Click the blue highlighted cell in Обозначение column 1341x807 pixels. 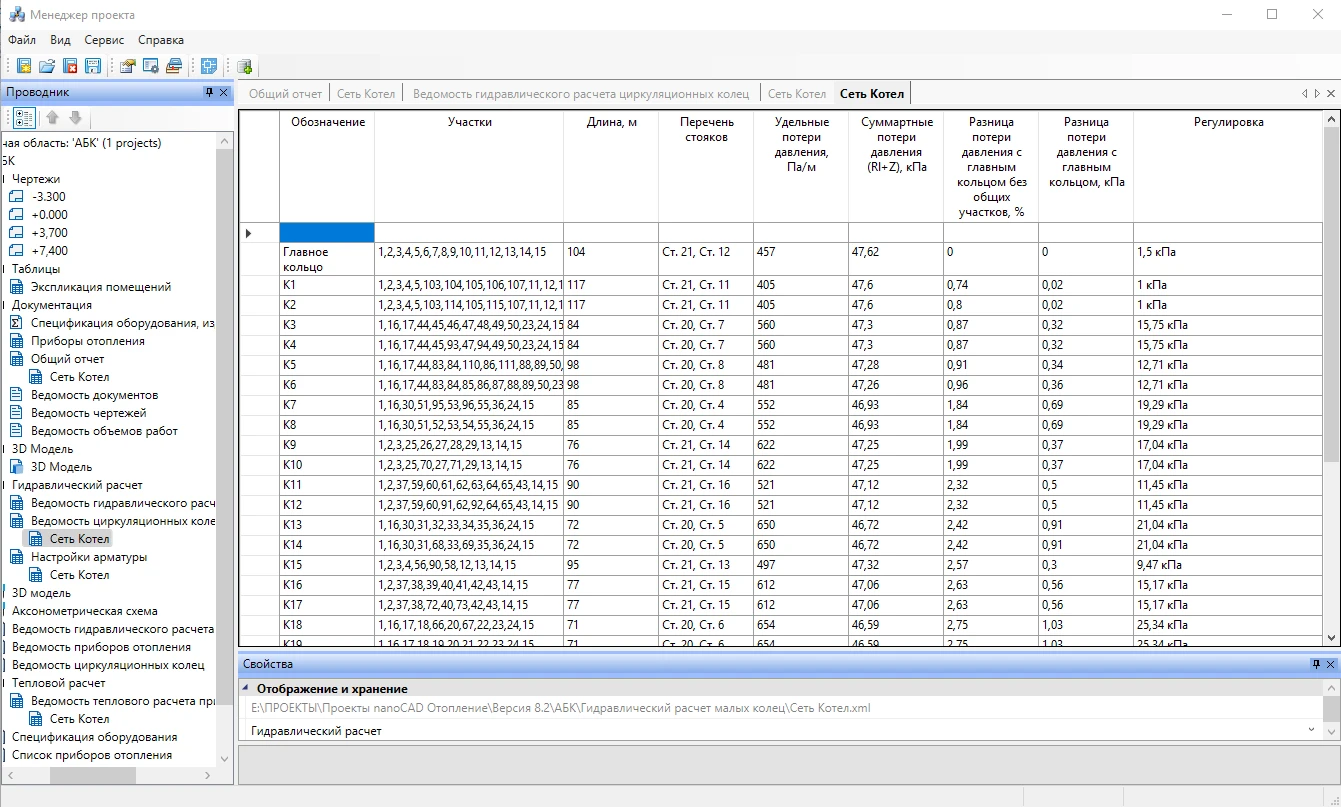327,233
